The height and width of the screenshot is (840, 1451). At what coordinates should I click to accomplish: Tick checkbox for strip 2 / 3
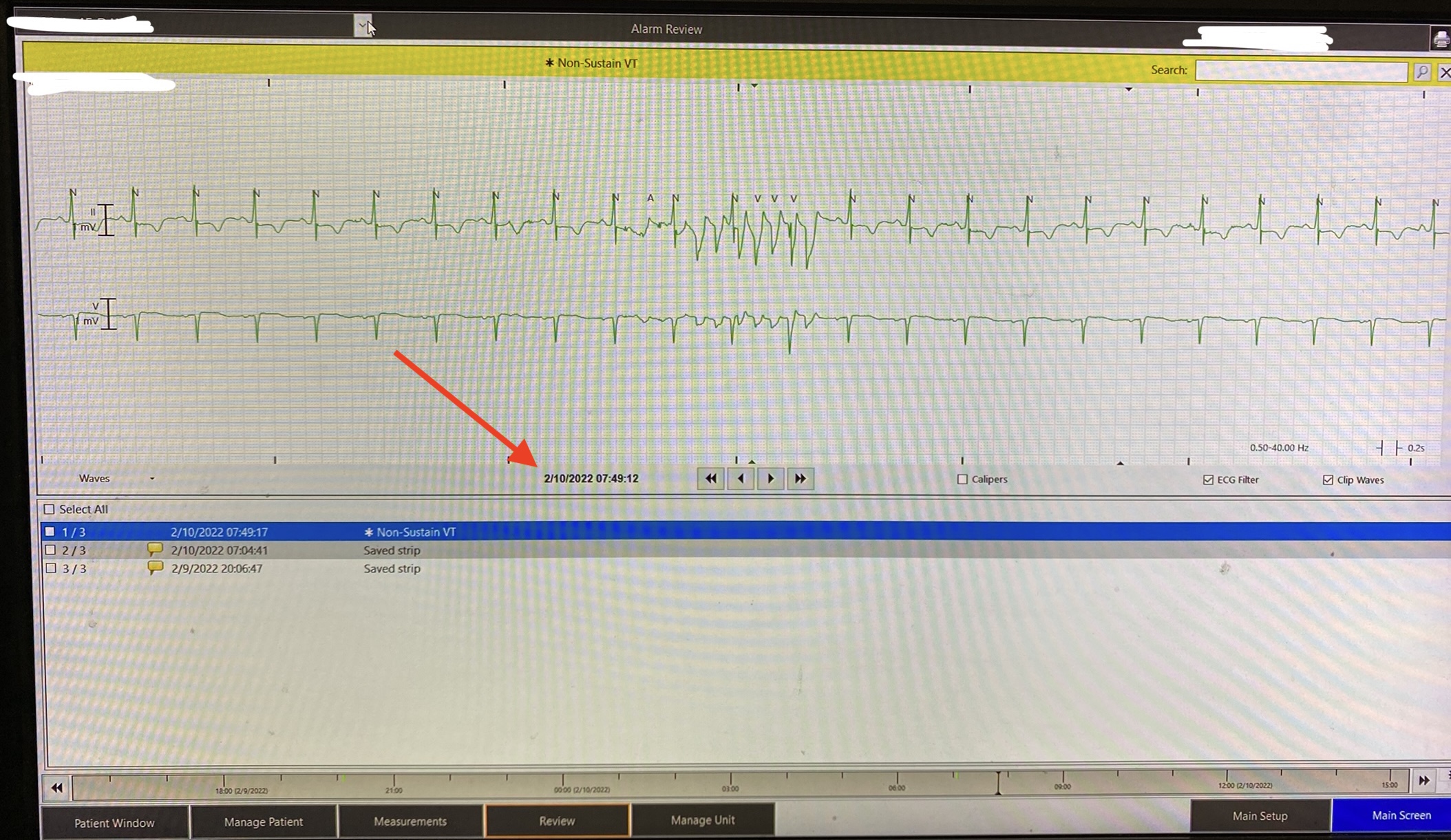click(x=50, y=550)
